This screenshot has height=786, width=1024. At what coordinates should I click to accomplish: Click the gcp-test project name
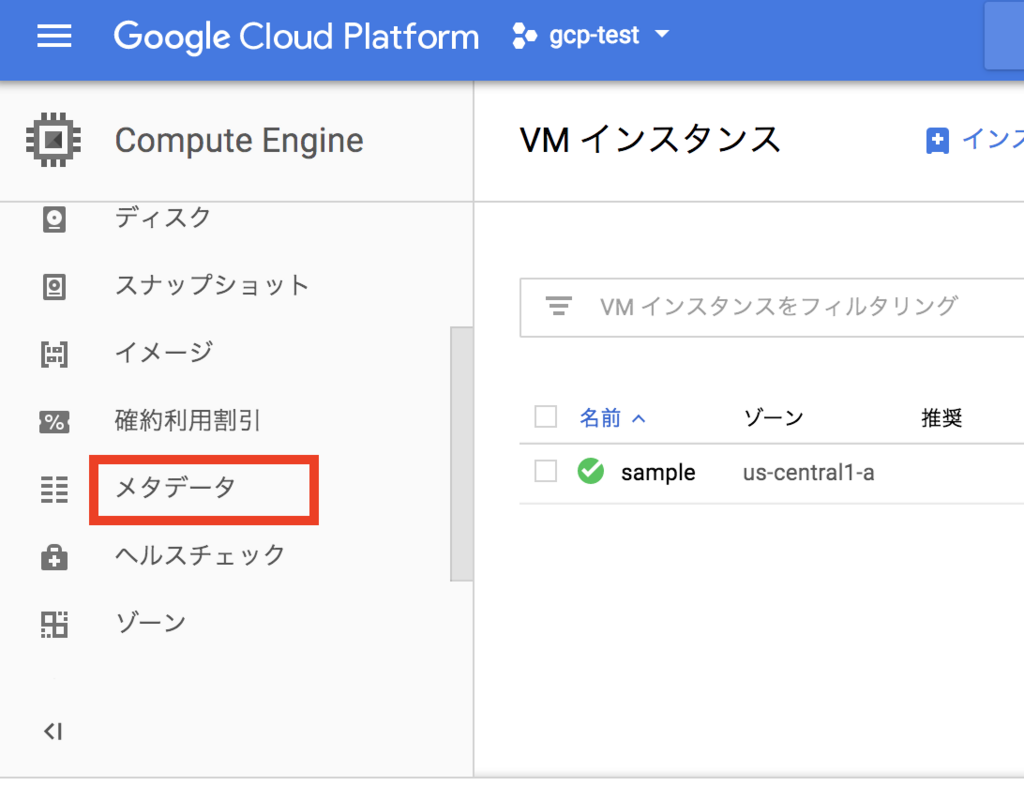point(594,35)
